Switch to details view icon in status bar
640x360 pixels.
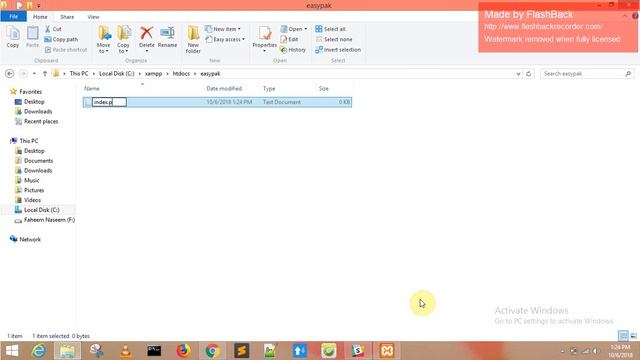point(623,336)
